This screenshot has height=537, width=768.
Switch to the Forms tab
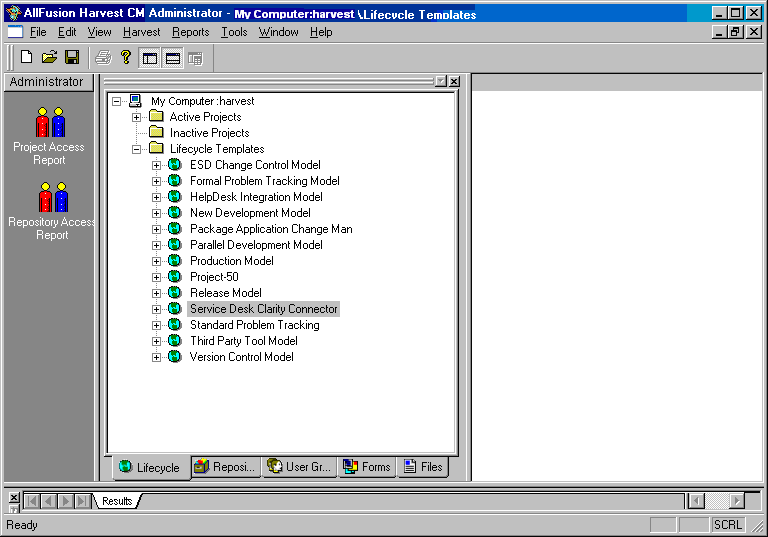[x=367, y=467]
